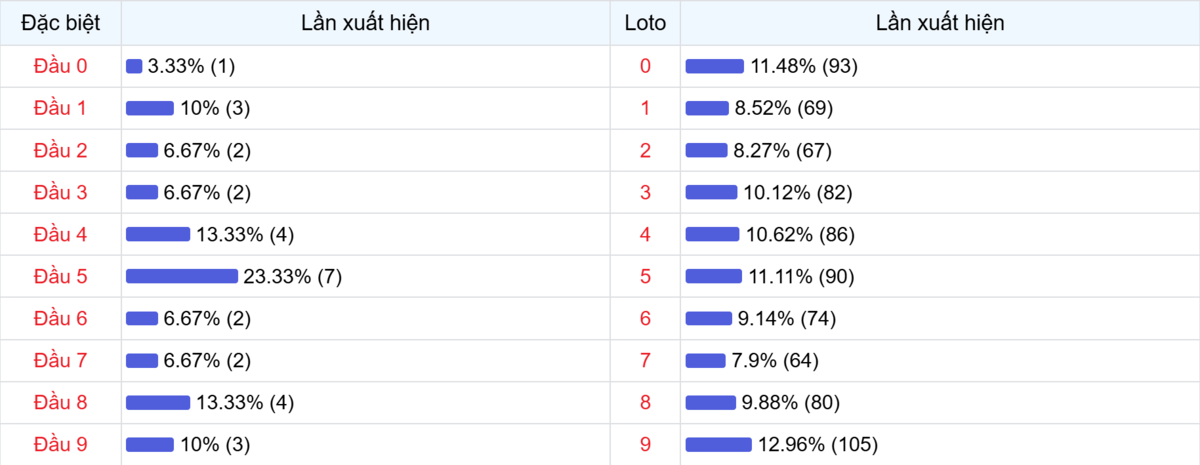Select Loto number 9 label
The width and height of the screenshot is (1200, 465).
[x=645, y=444]
